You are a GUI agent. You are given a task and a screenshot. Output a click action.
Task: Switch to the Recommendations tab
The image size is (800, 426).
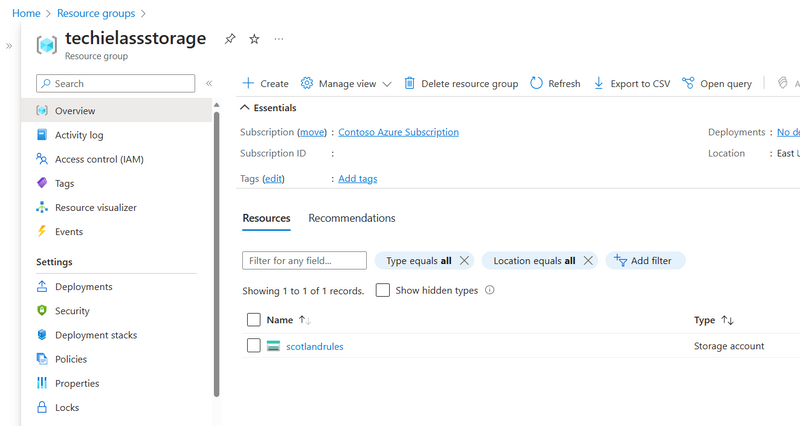coord(352,218)
